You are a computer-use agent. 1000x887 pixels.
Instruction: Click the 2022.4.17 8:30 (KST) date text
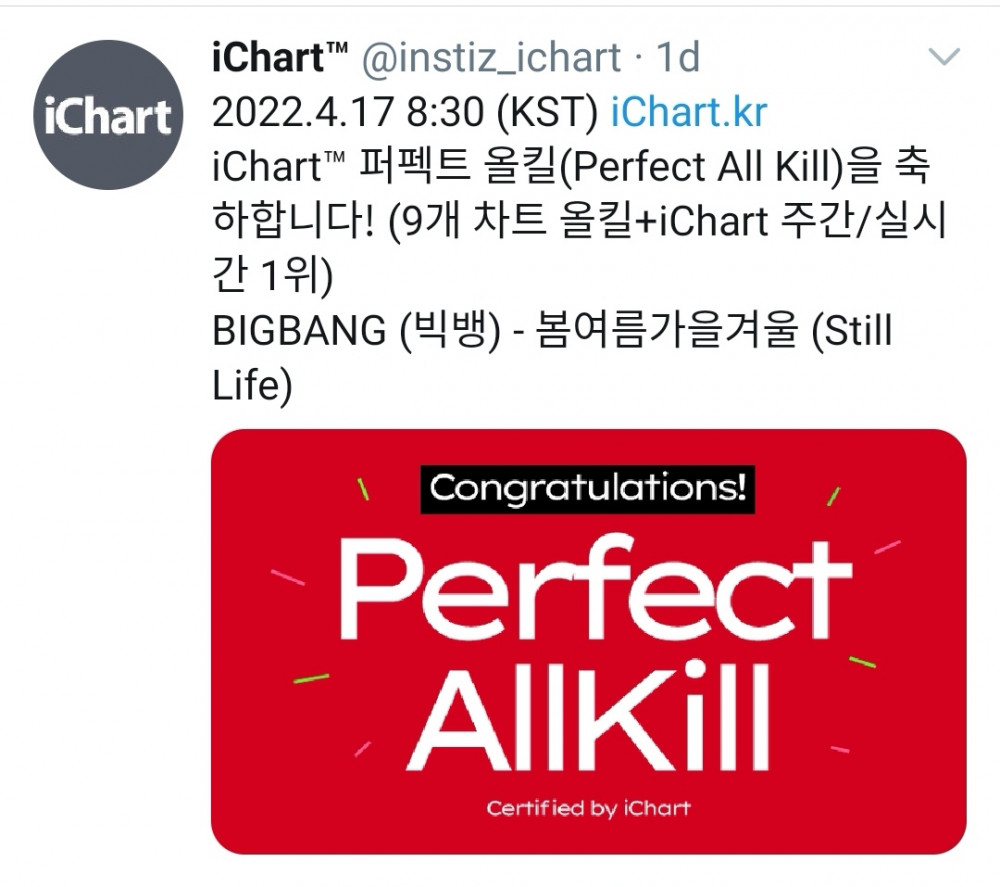(x=405, y=112)
